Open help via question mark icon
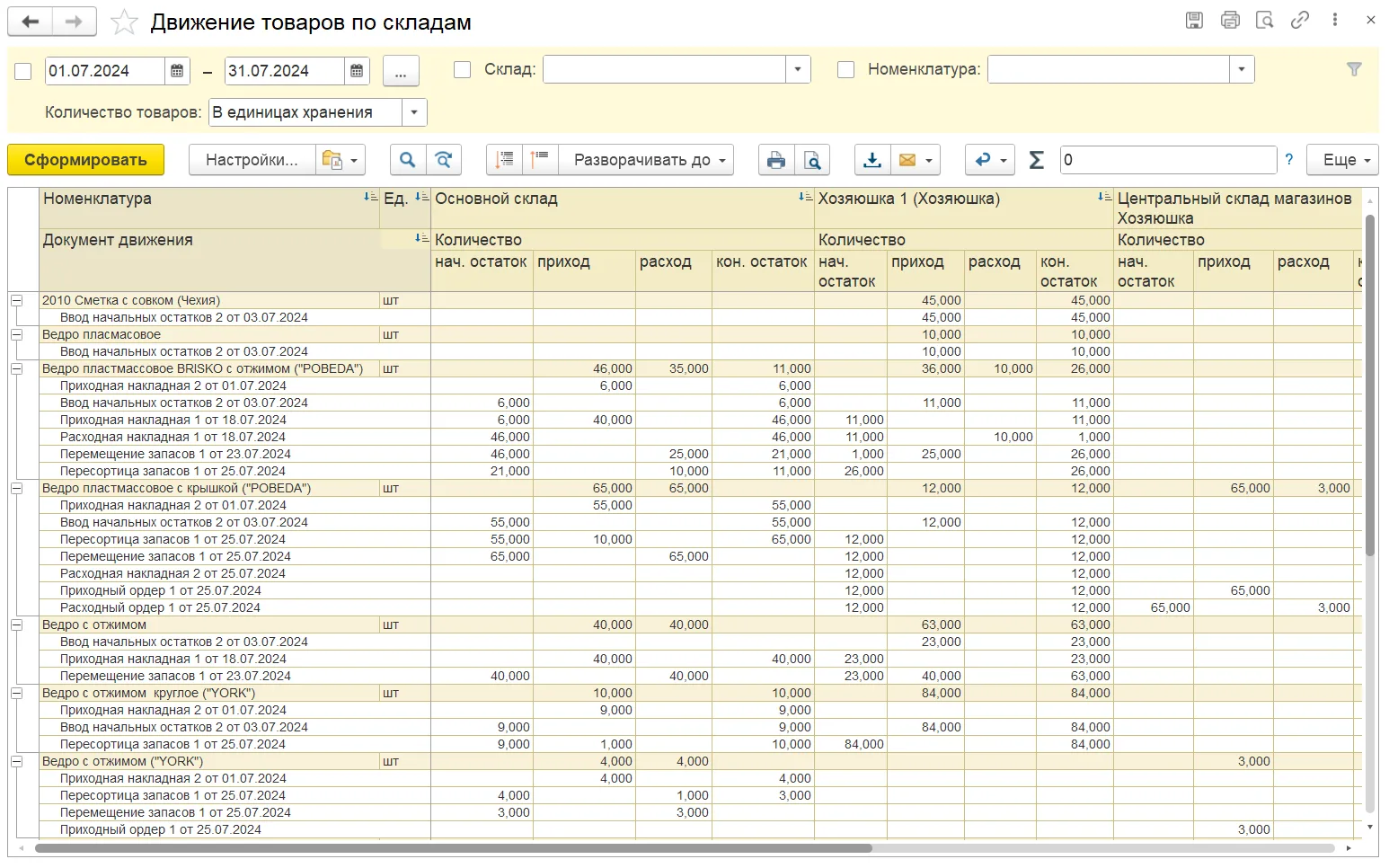Screen dimensions: 1389x868 point(1289,160)
